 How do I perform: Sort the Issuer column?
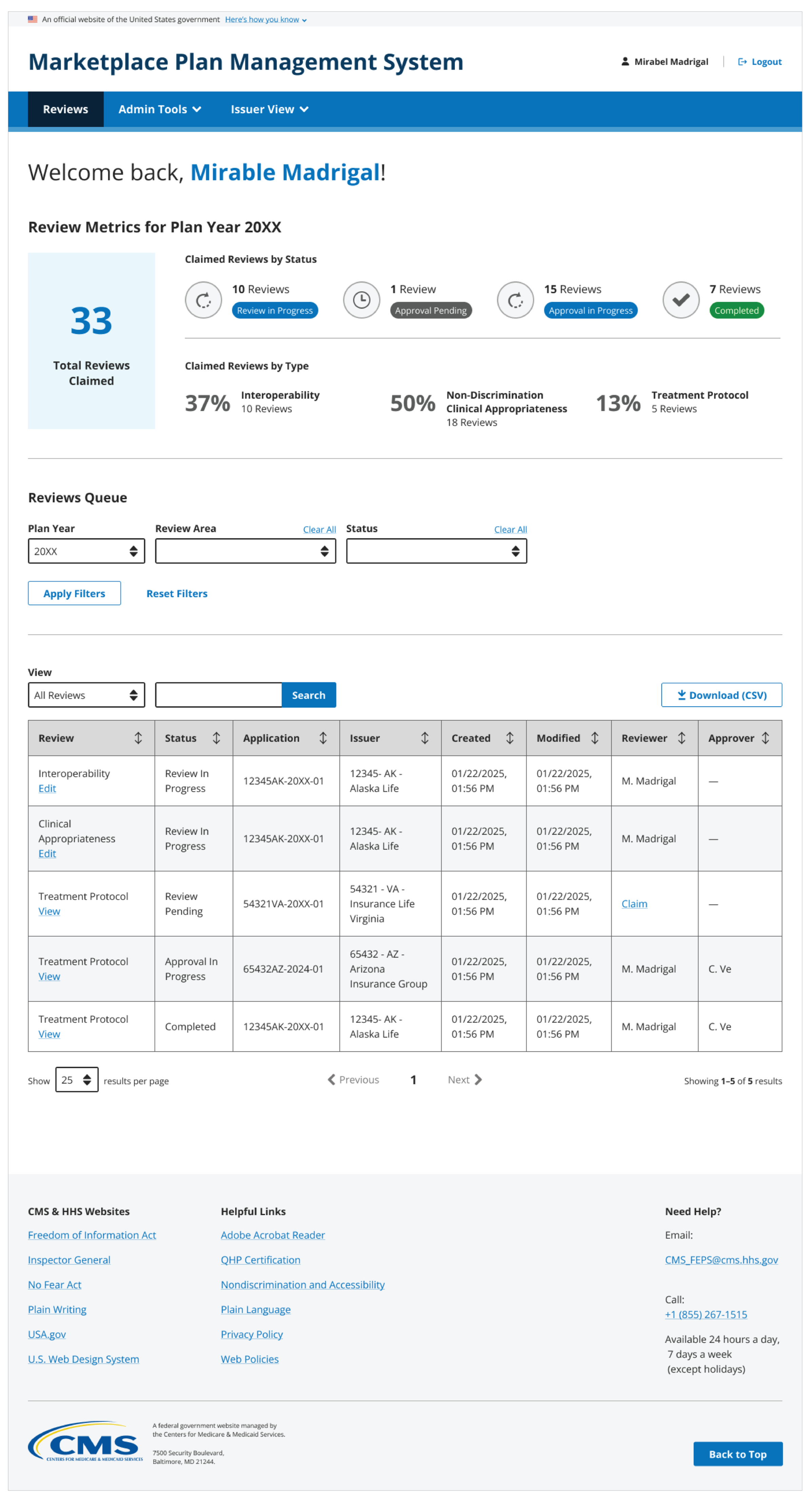pos(424,738)
